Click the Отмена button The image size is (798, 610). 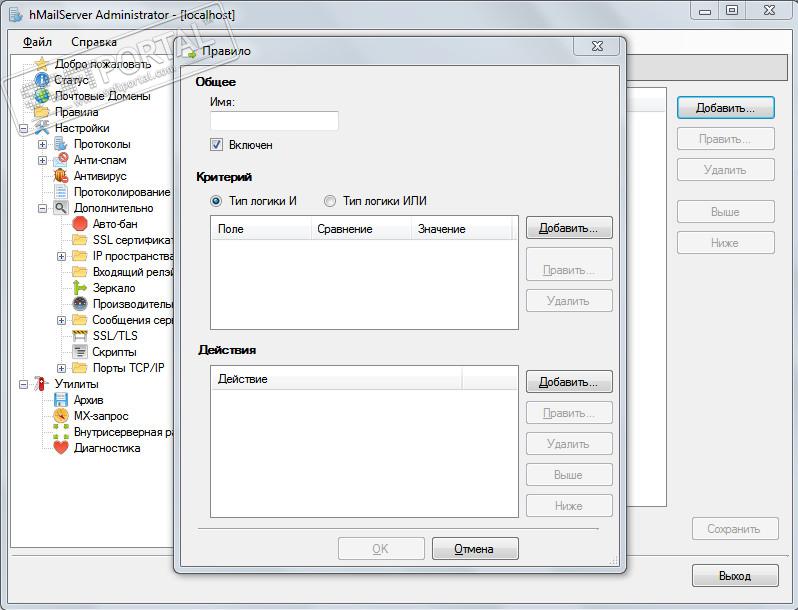click(475, 548)
